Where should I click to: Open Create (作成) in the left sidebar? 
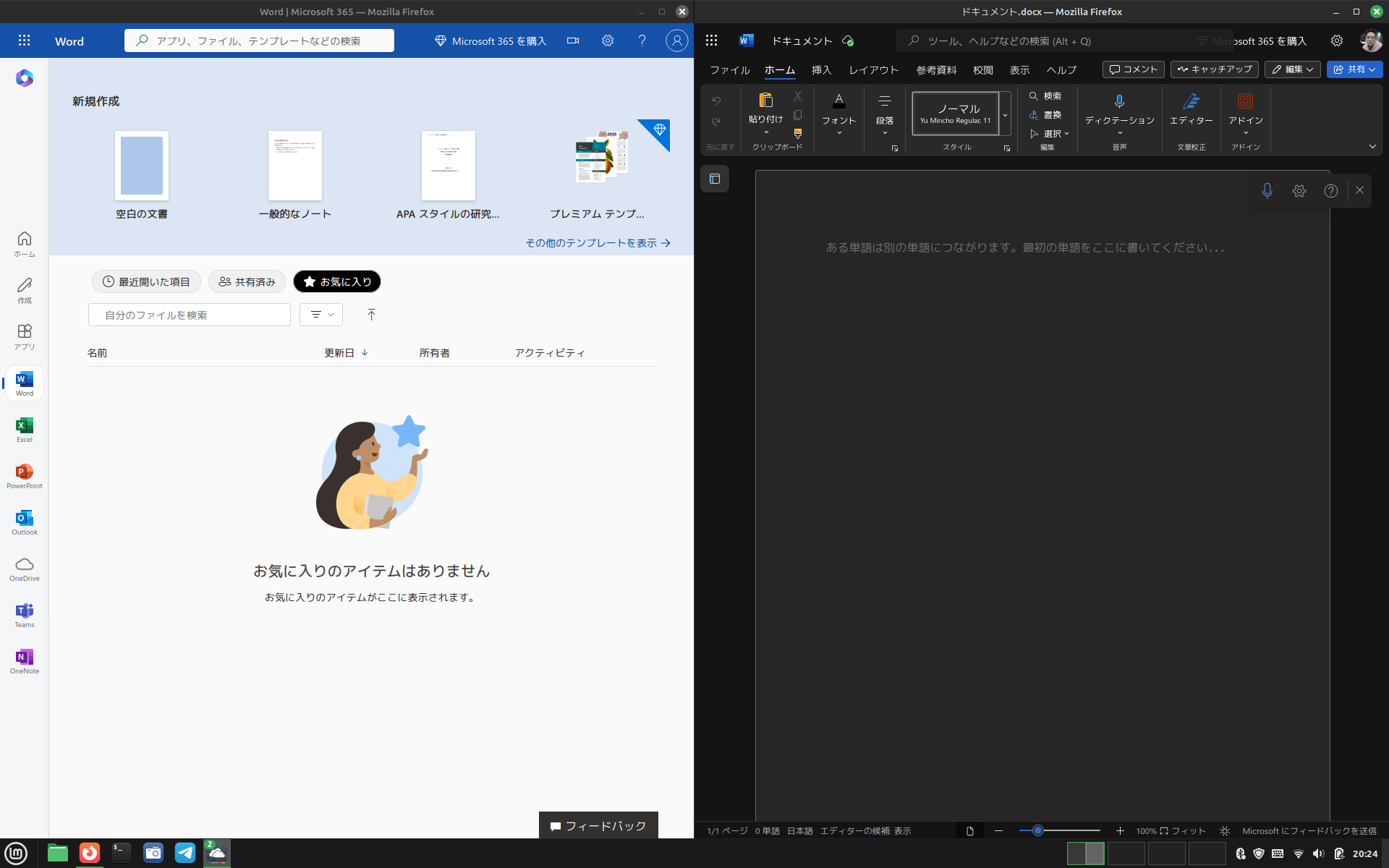click(x=25, y=290)
